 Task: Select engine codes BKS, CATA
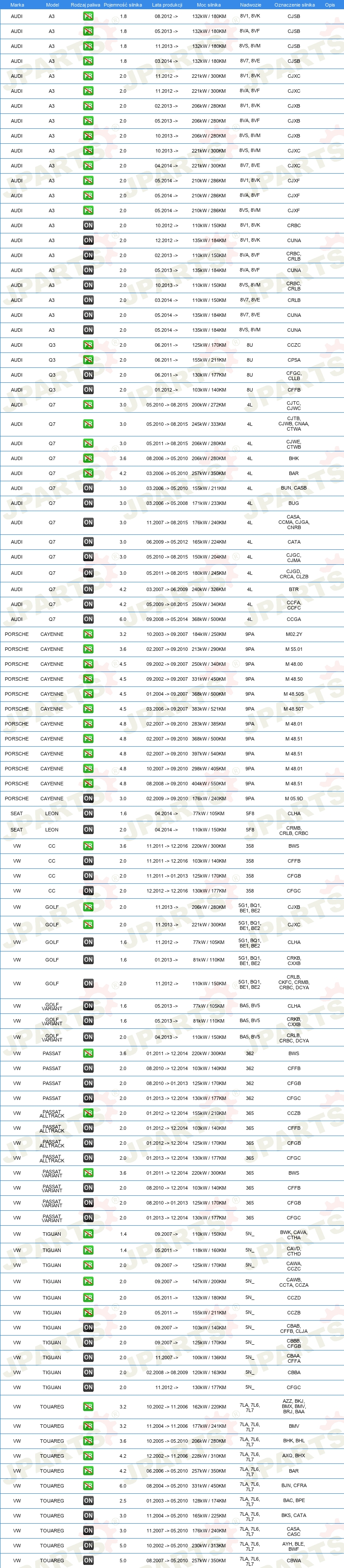point(294,1516)
